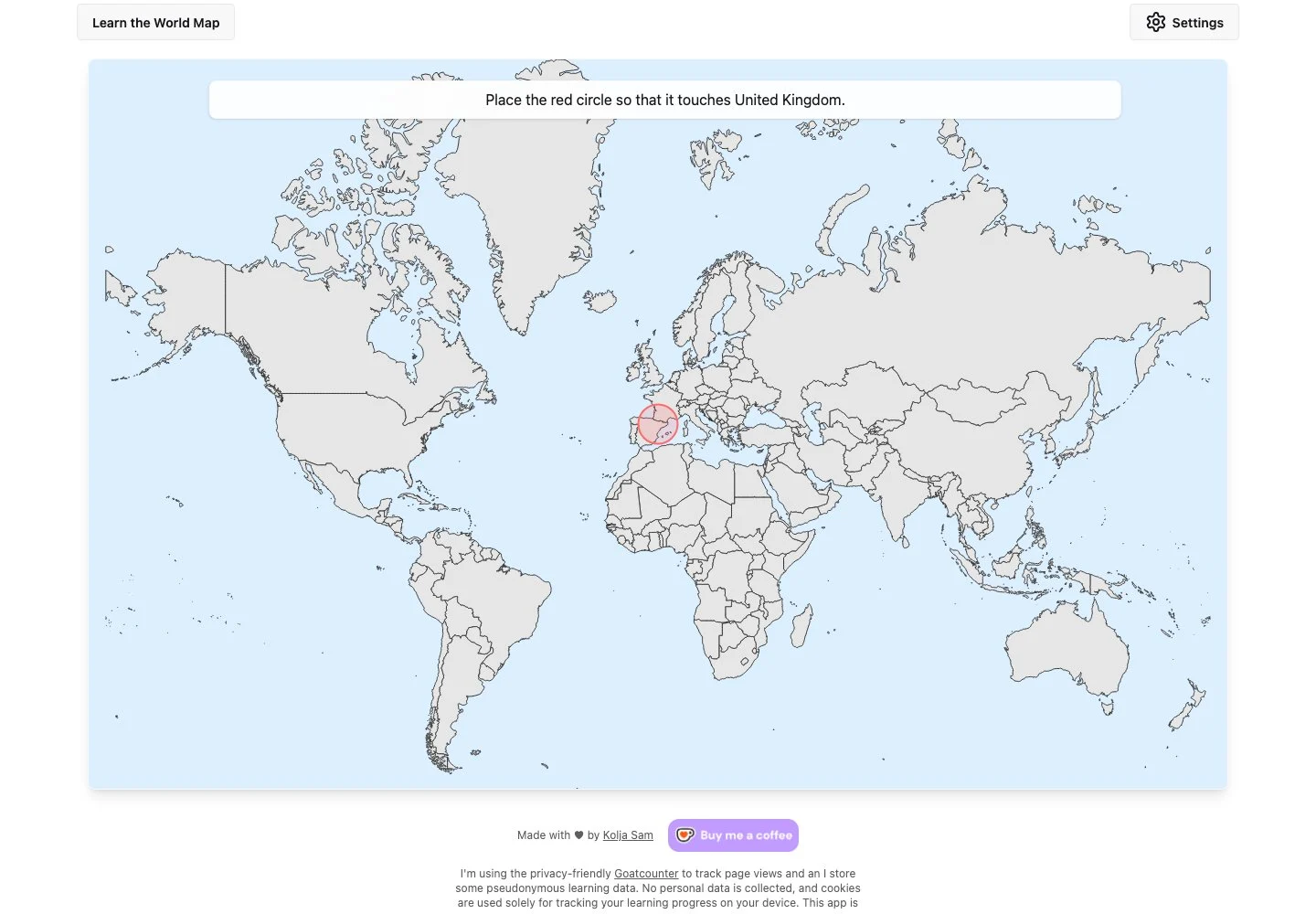Click the Buy me a coffee button
This screenshot has width=1316, height=914.
(733, 835)
